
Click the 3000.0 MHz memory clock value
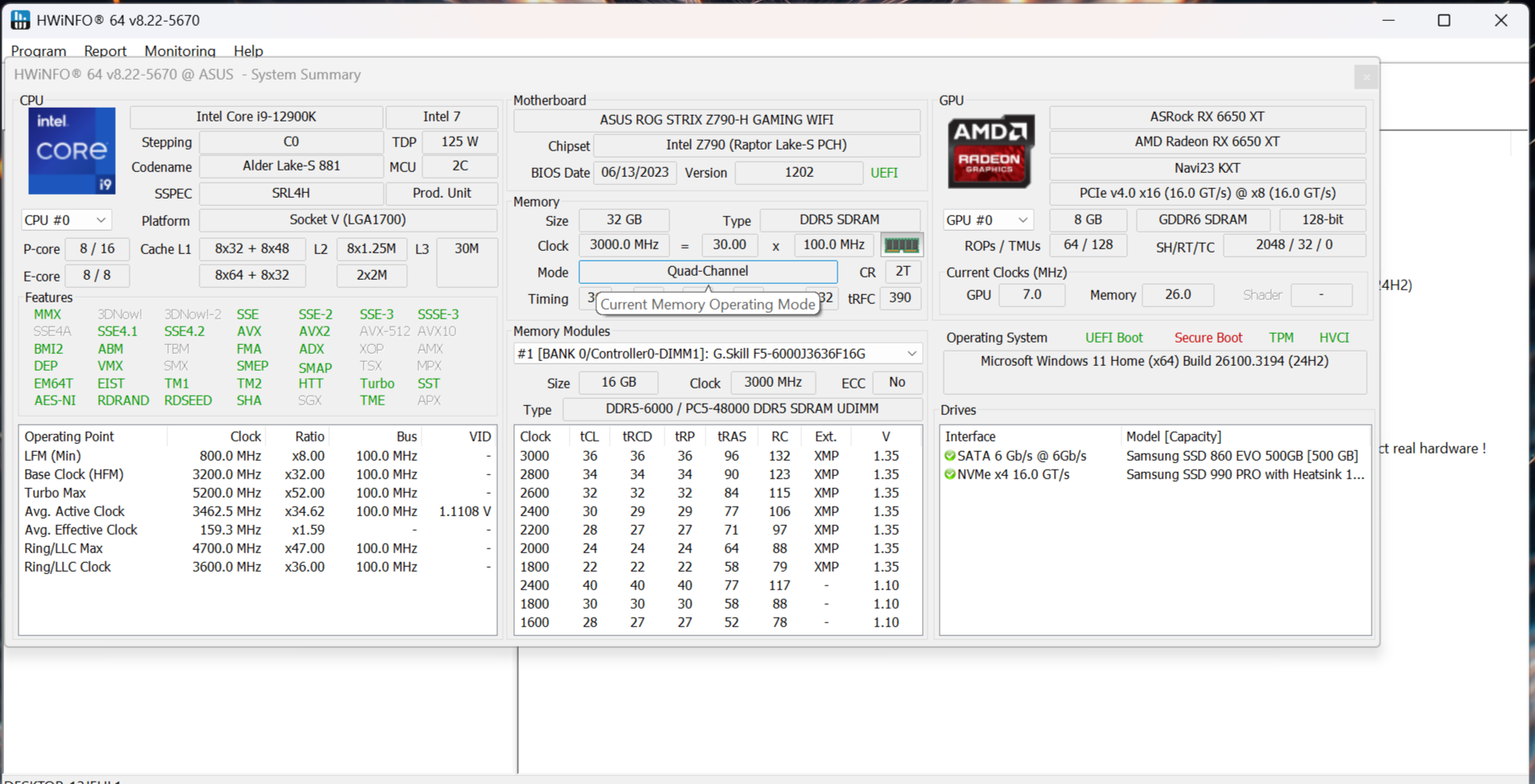coord(623,245)
